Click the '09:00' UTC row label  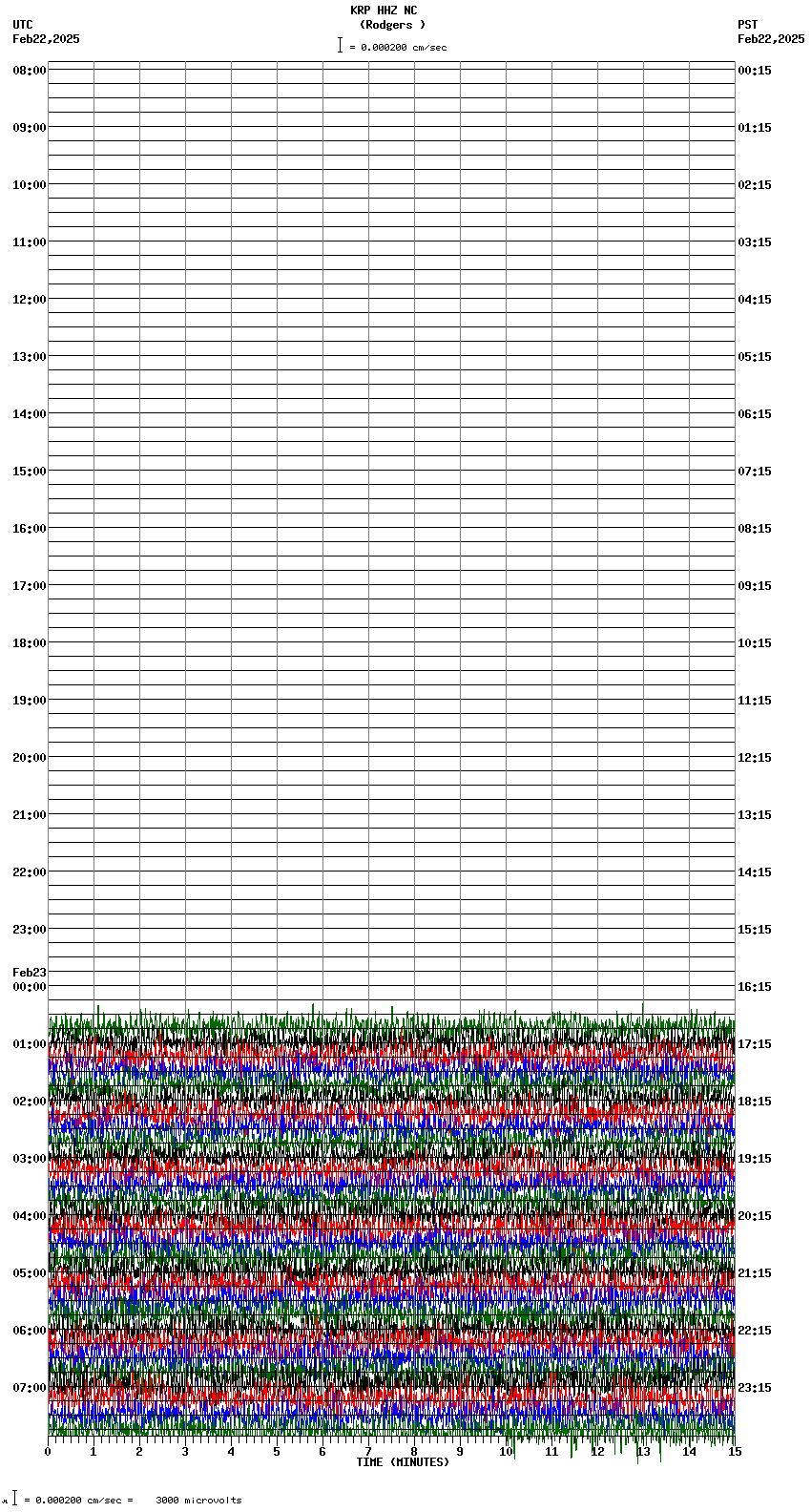30,128
